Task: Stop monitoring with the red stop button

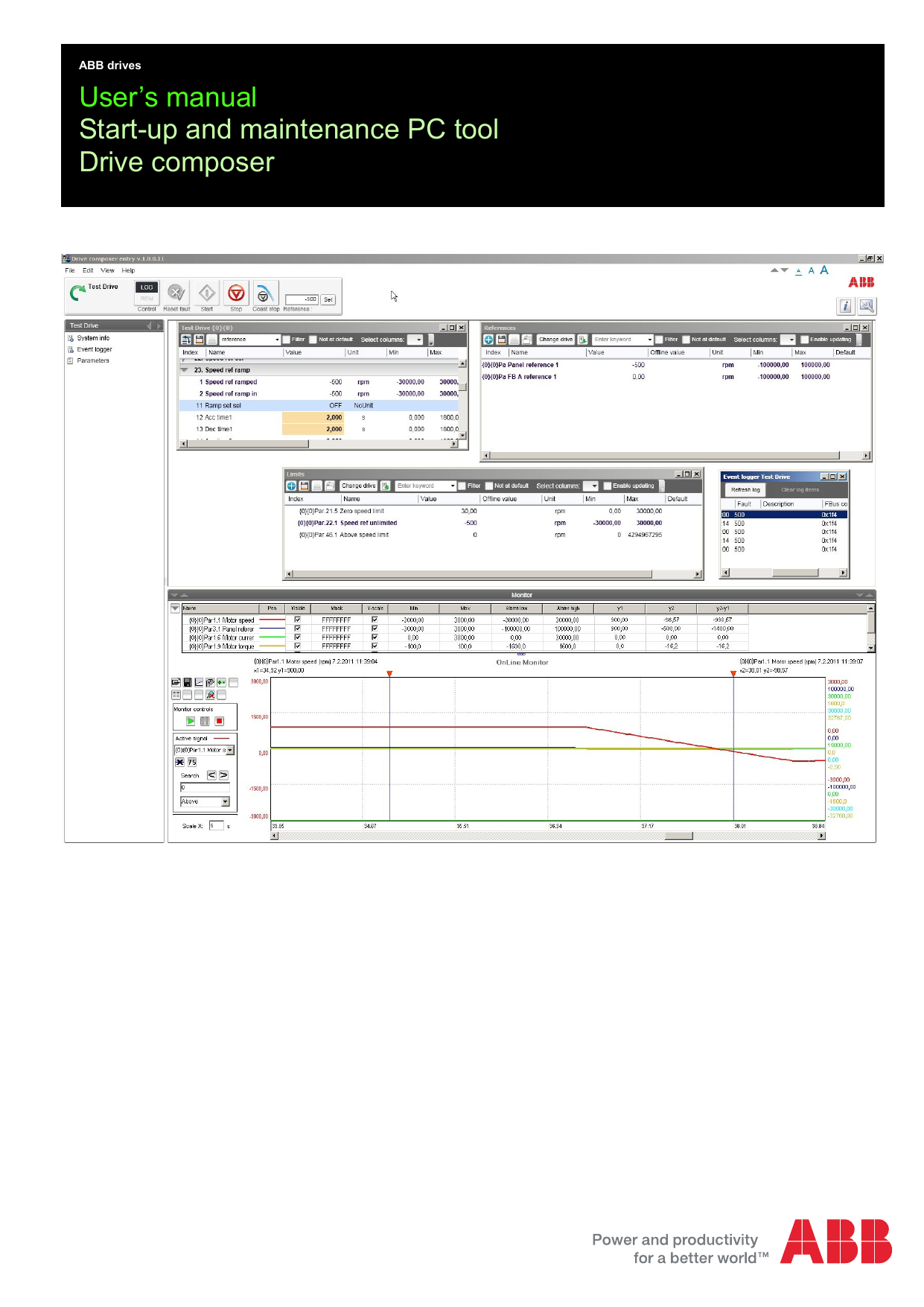Action: tap(220, 721)
